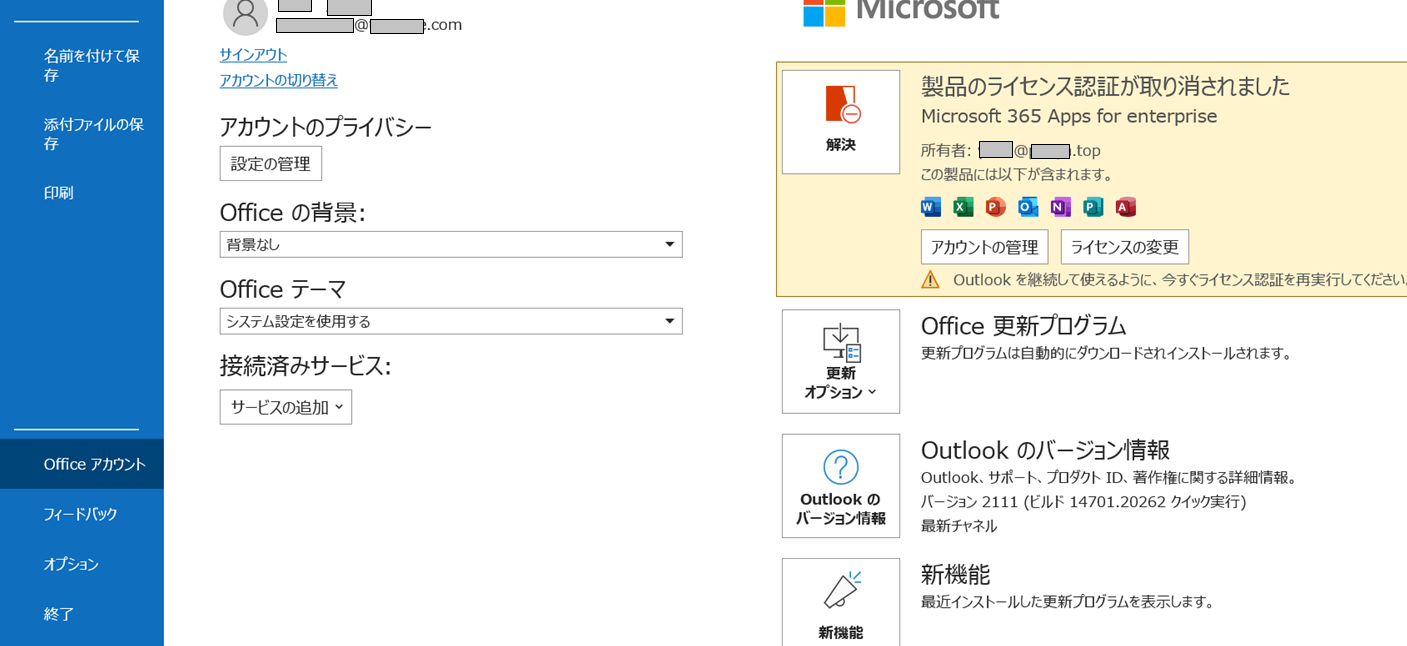Click the アカウントの管理 button

pyautogui.click(x=984, y=247)
